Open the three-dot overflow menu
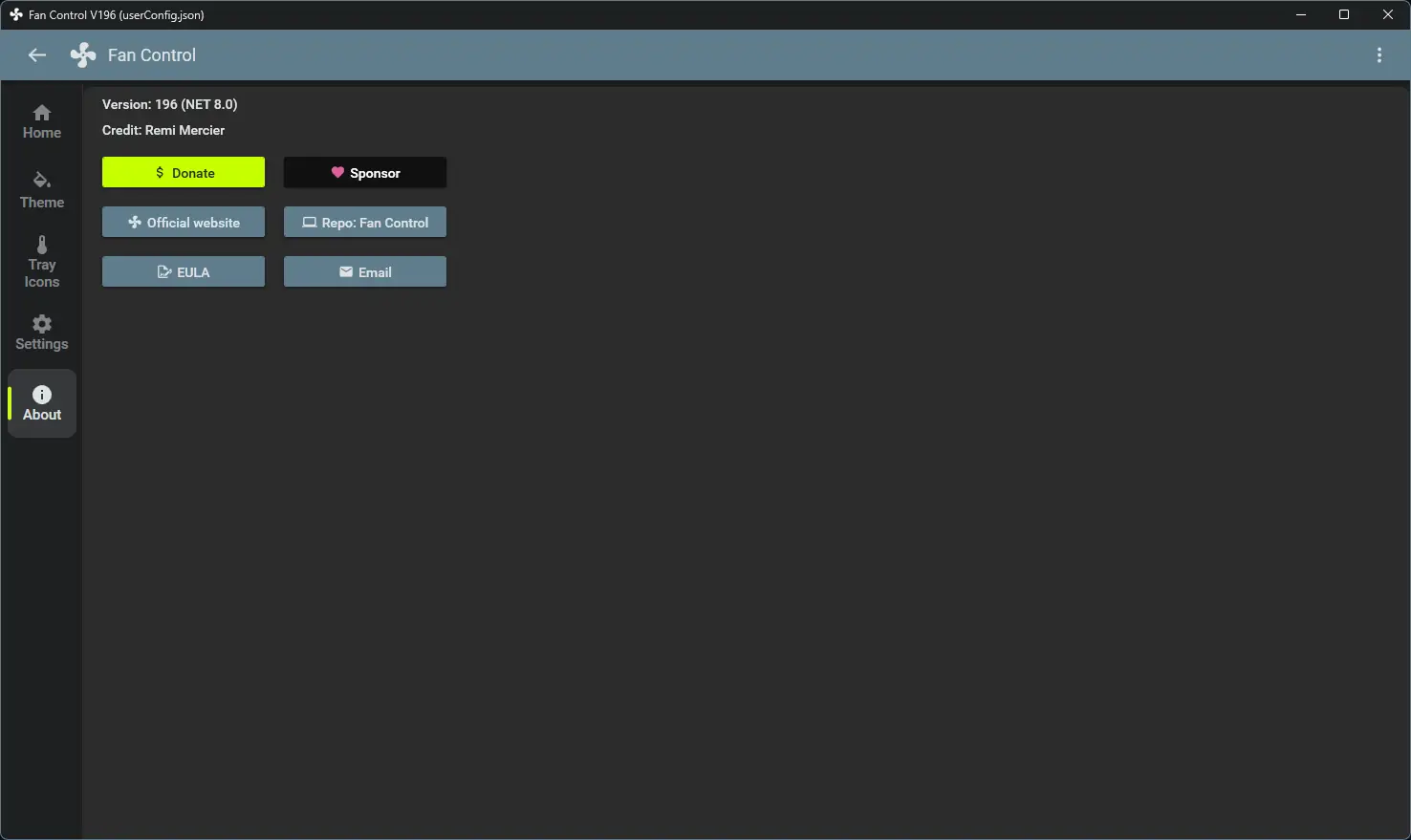This screenshot has width=1411, height=840. [x=1378, y=55]
